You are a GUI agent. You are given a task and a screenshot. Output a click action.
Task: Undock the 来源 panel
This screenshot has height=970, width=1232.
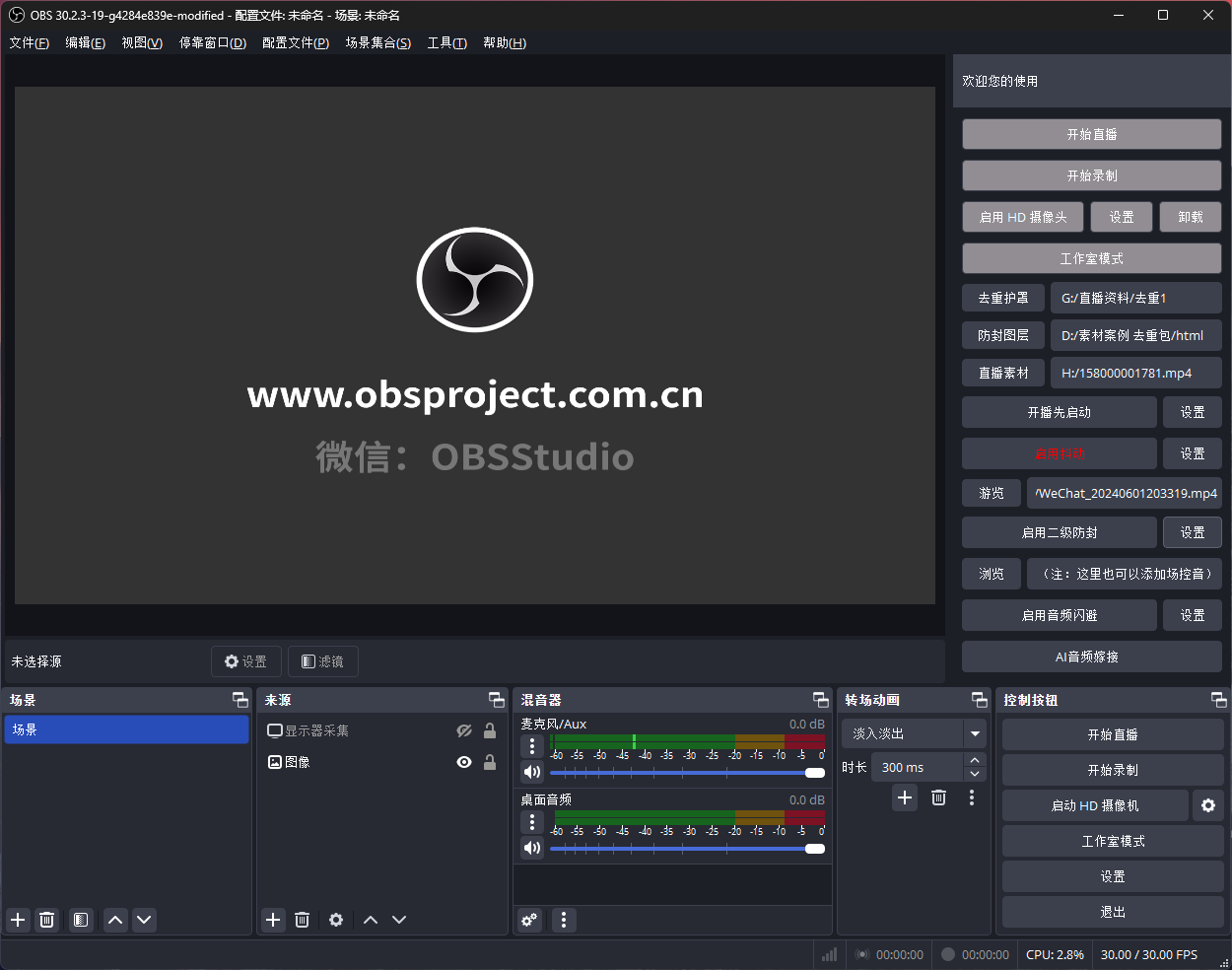(x=497, y=699)
